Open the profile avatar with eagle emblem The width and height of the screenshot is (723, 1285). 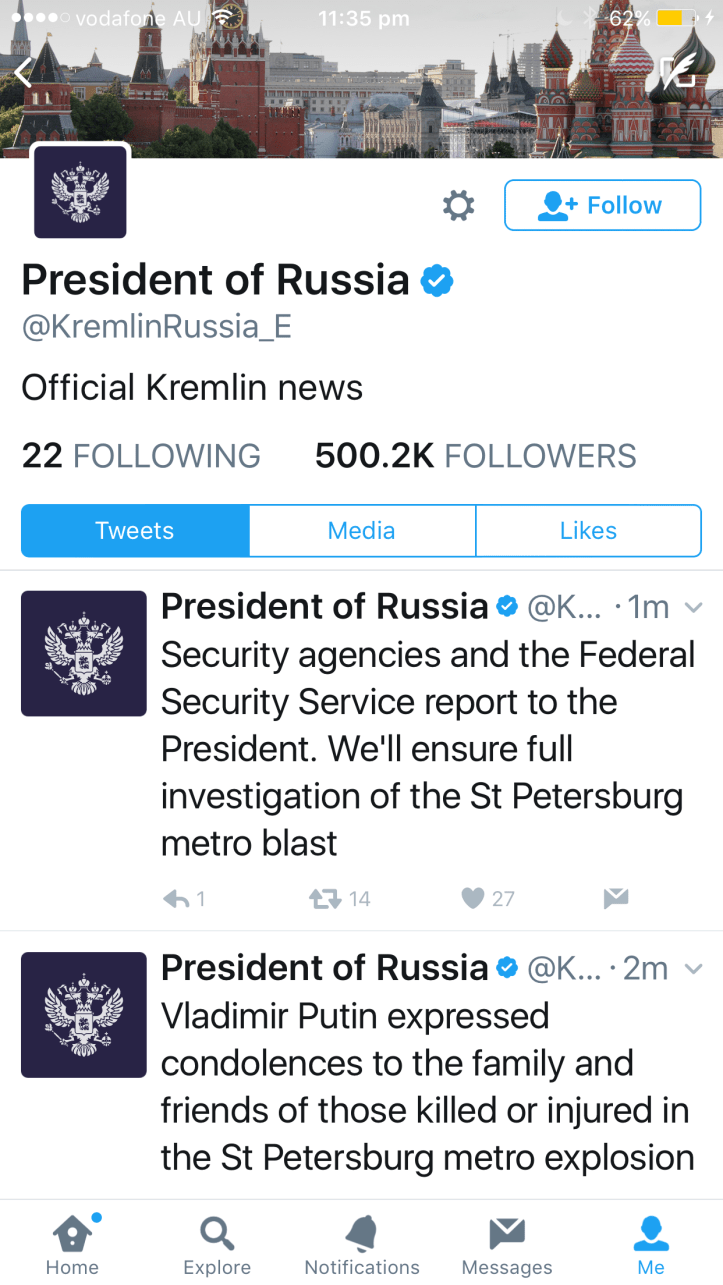click(x=80, y=191)
